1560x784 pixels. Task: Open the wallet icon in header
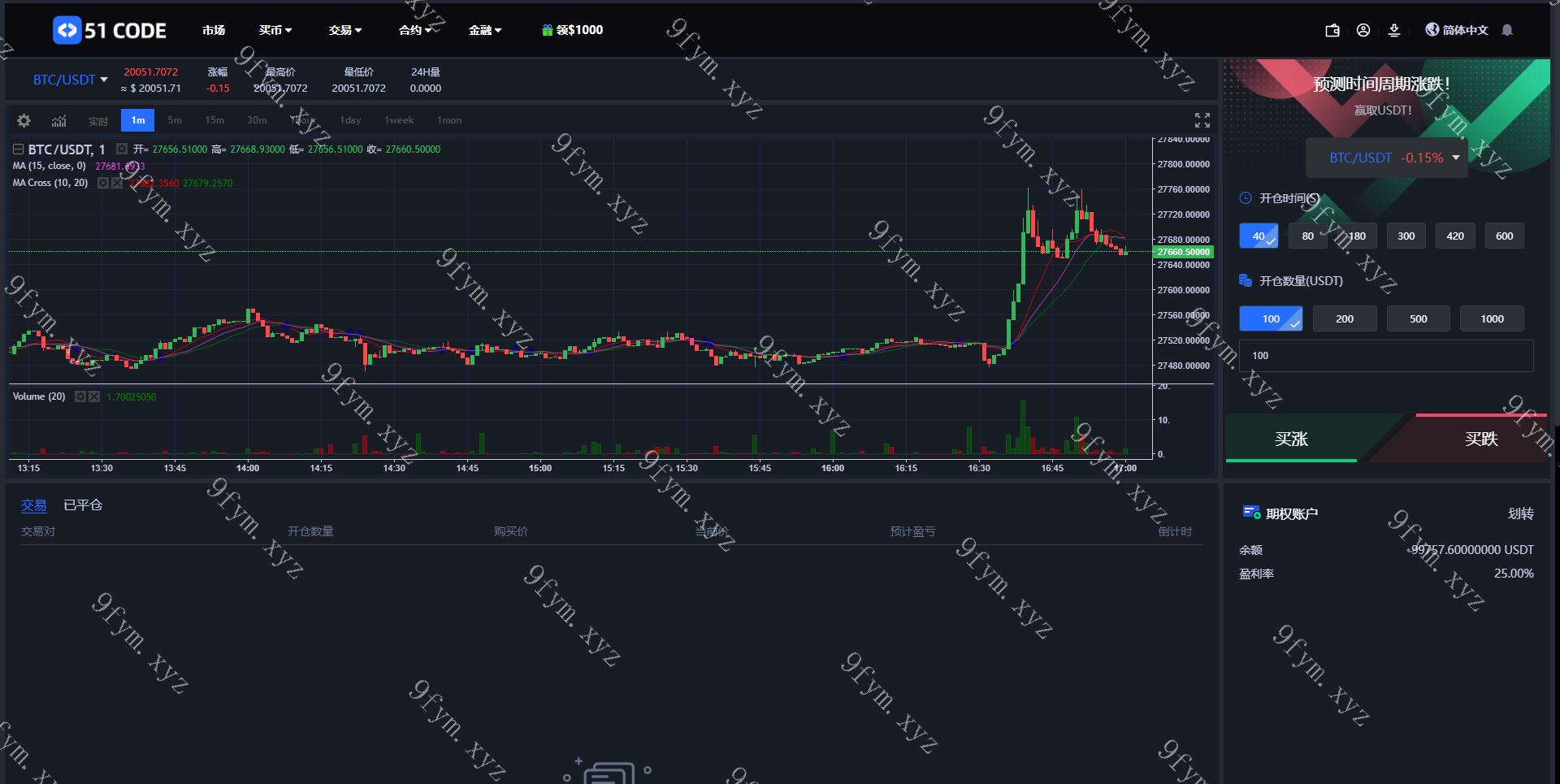(1332, 30)
